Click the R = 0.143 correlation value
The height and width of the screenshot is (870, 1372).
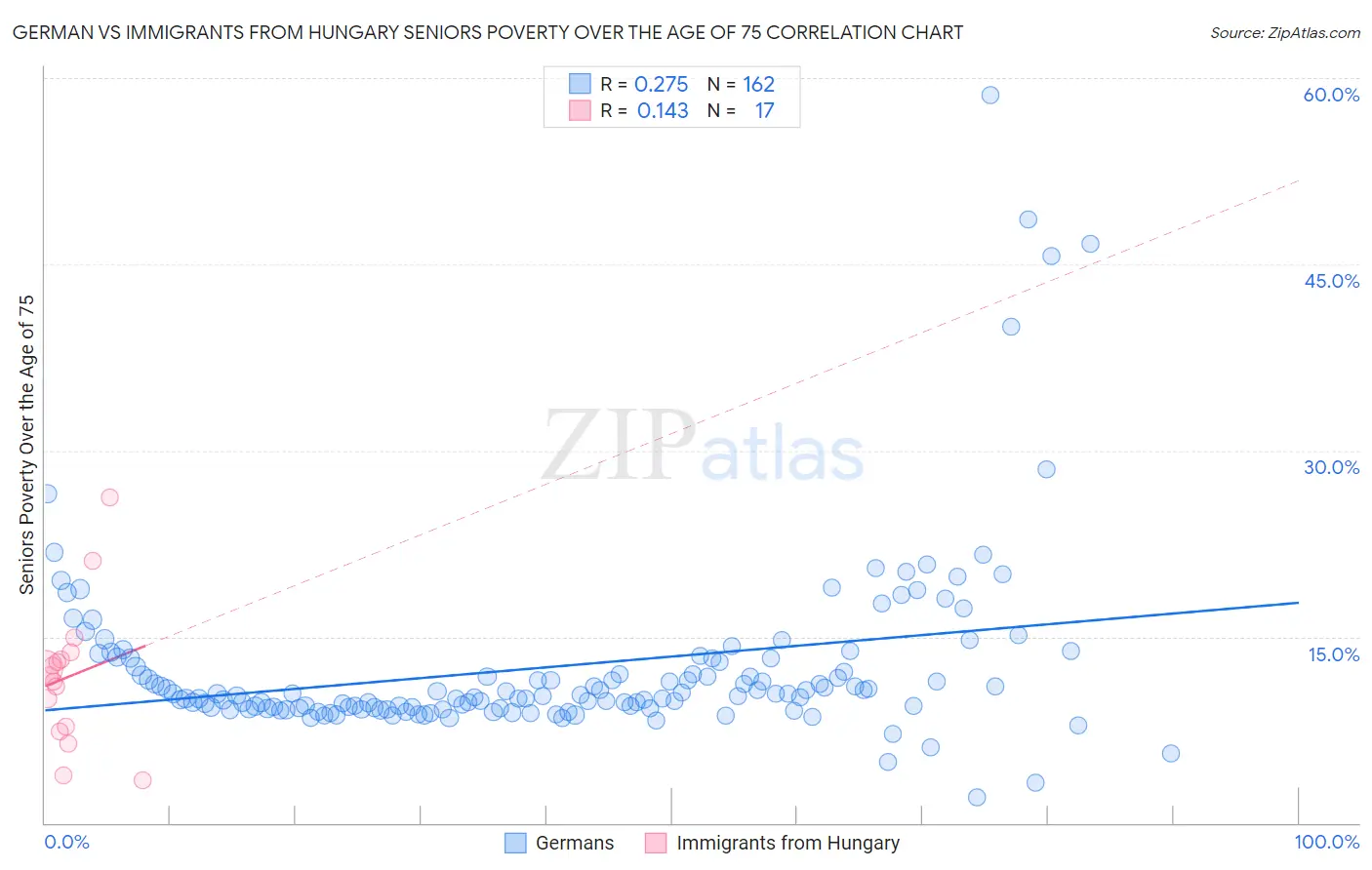[644, 110]
